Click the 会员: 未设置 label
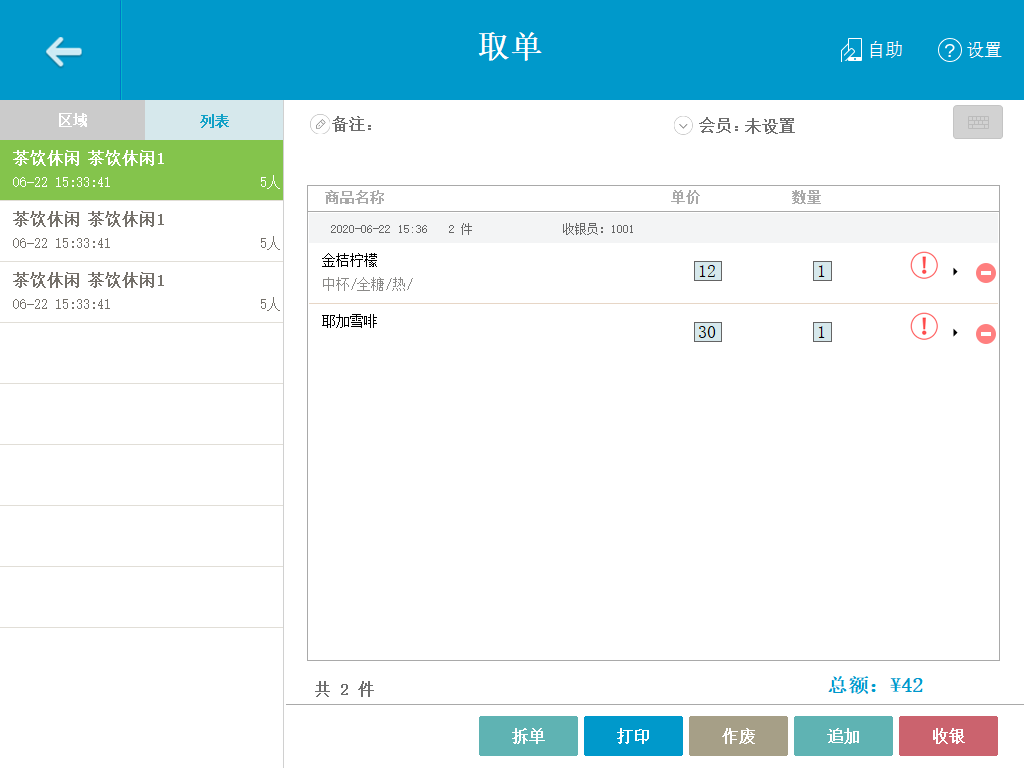The height and width of the screenshot is (768, 1024). (746, 125)
